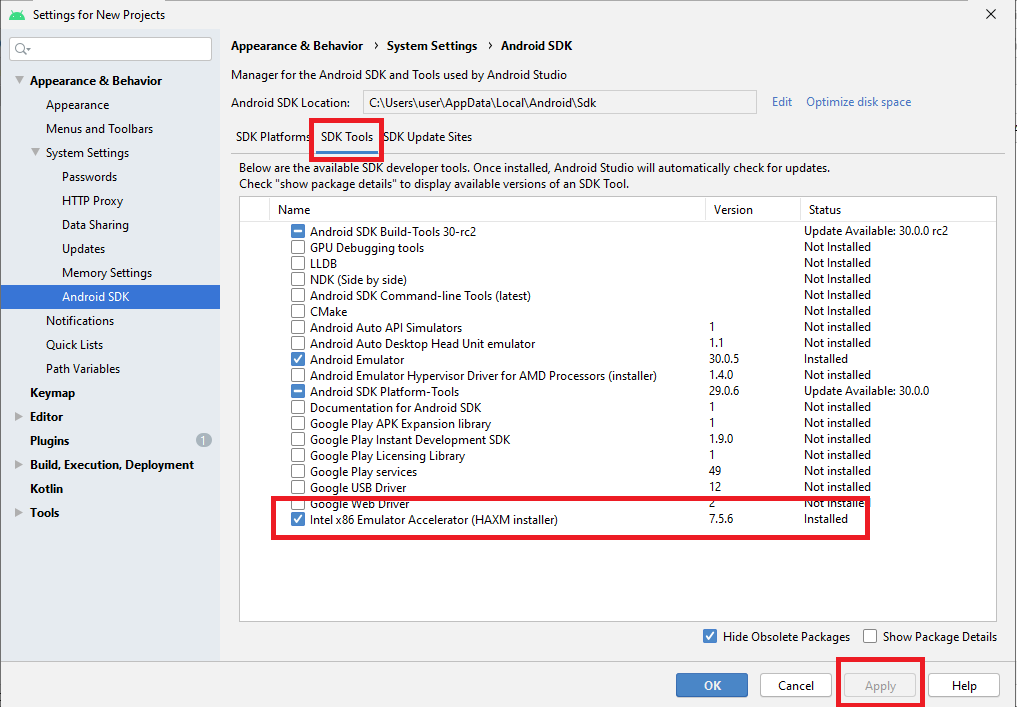Select Passwords in System Settings
This screenshot has width=1017, height=707.
tap(90, 176)
